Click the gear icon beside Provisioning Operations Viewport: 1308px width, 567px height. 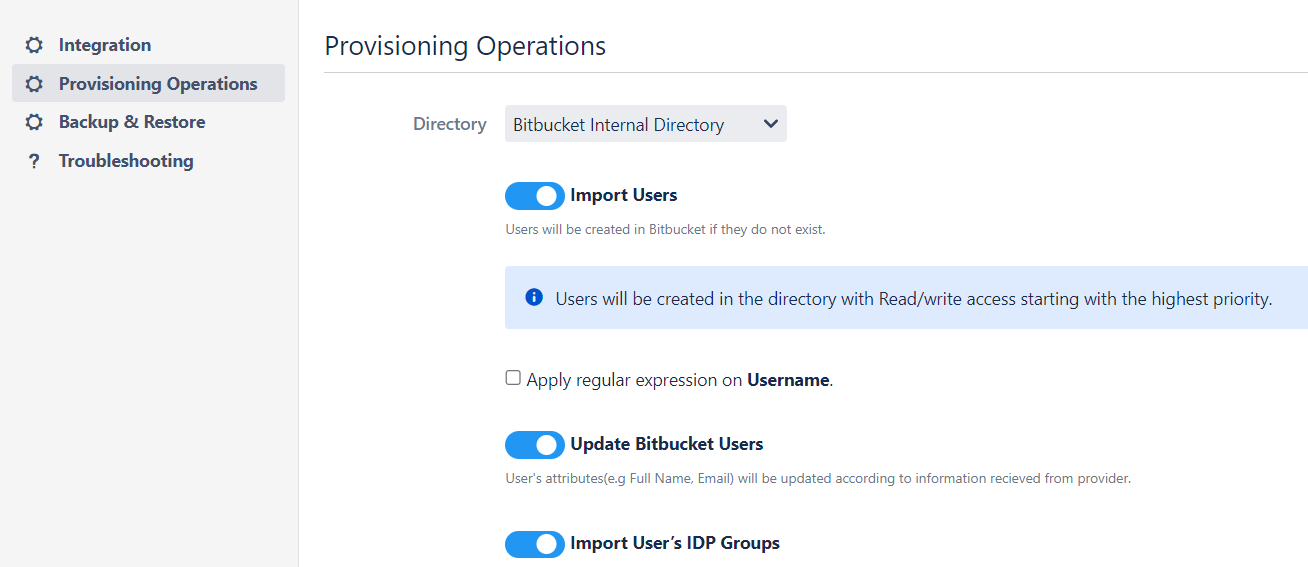click(34, 84)
